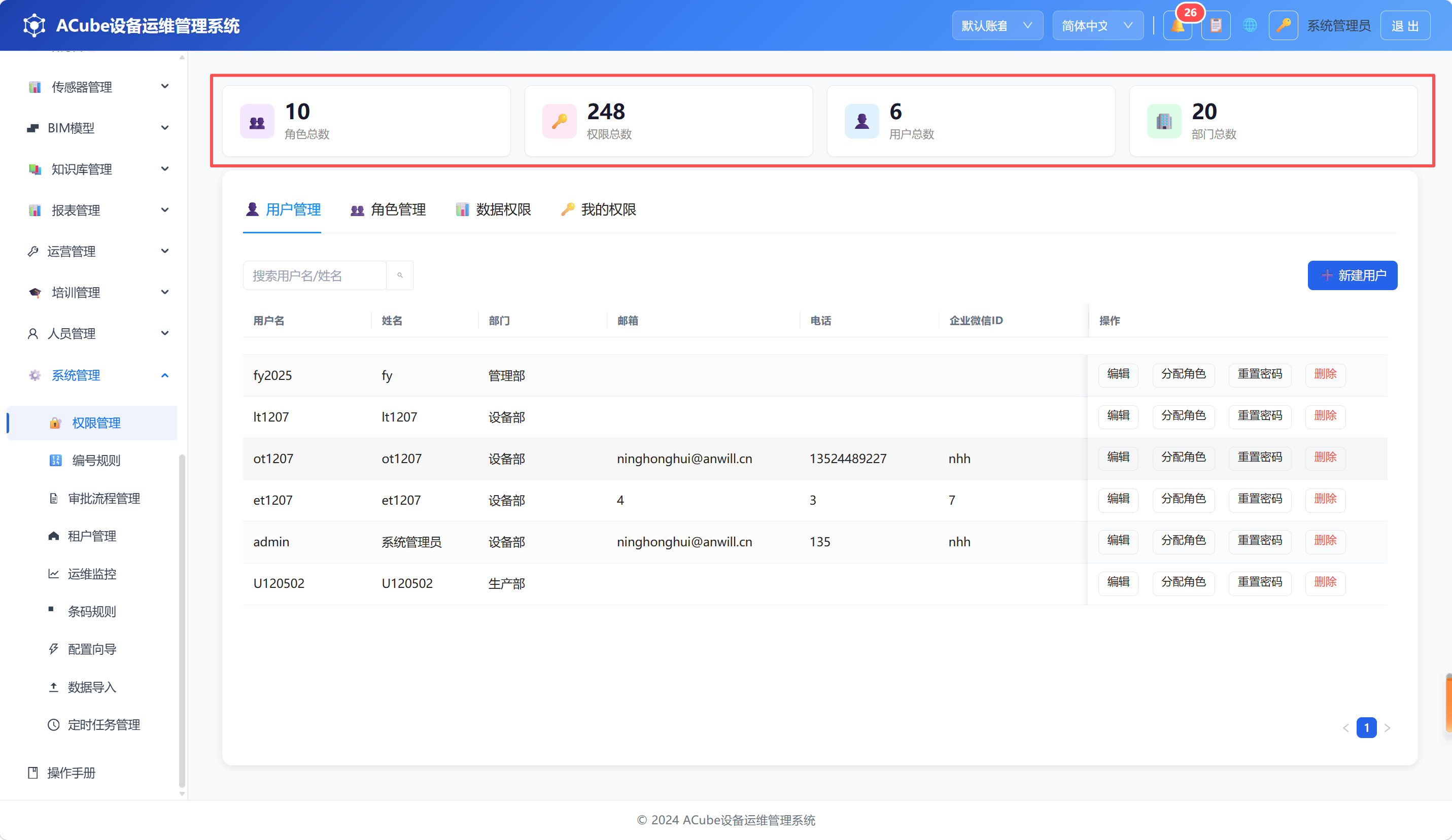Click the 租户管理 house icon
The width and height of the screenshot is (1452, 840).
click(x=54, y=536)
